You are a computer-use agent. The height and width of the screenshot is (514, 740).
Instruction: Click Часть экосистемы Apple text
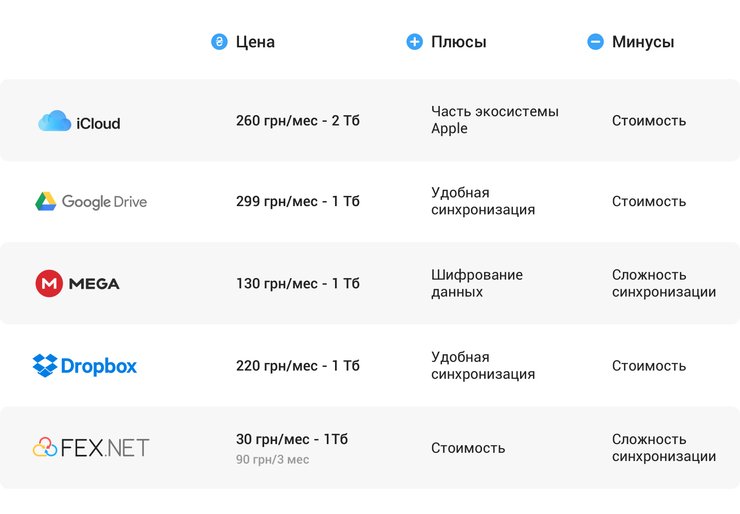click(494, 120)
